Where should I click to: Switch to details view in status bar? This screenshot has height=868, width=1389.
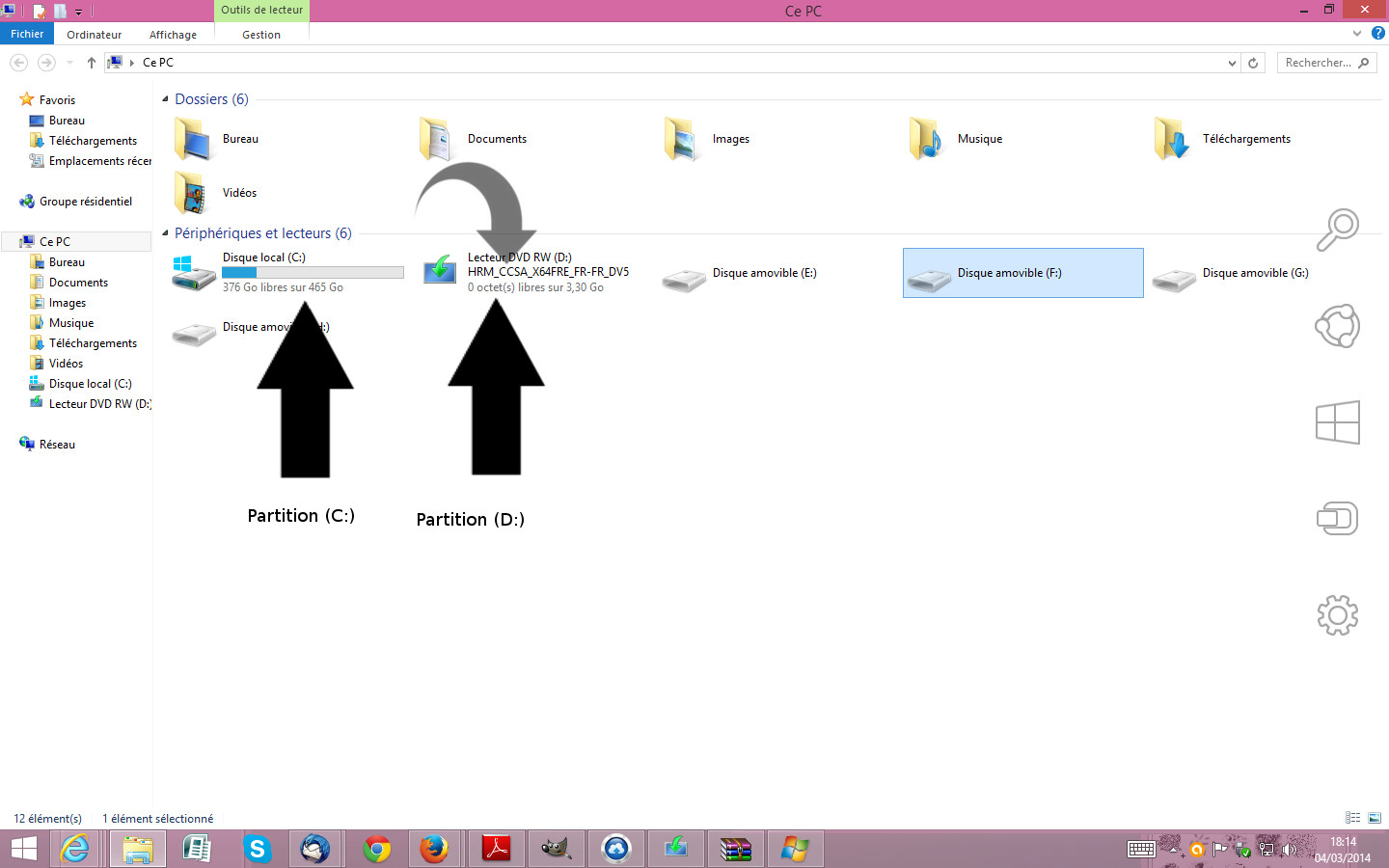[1353, 818]
